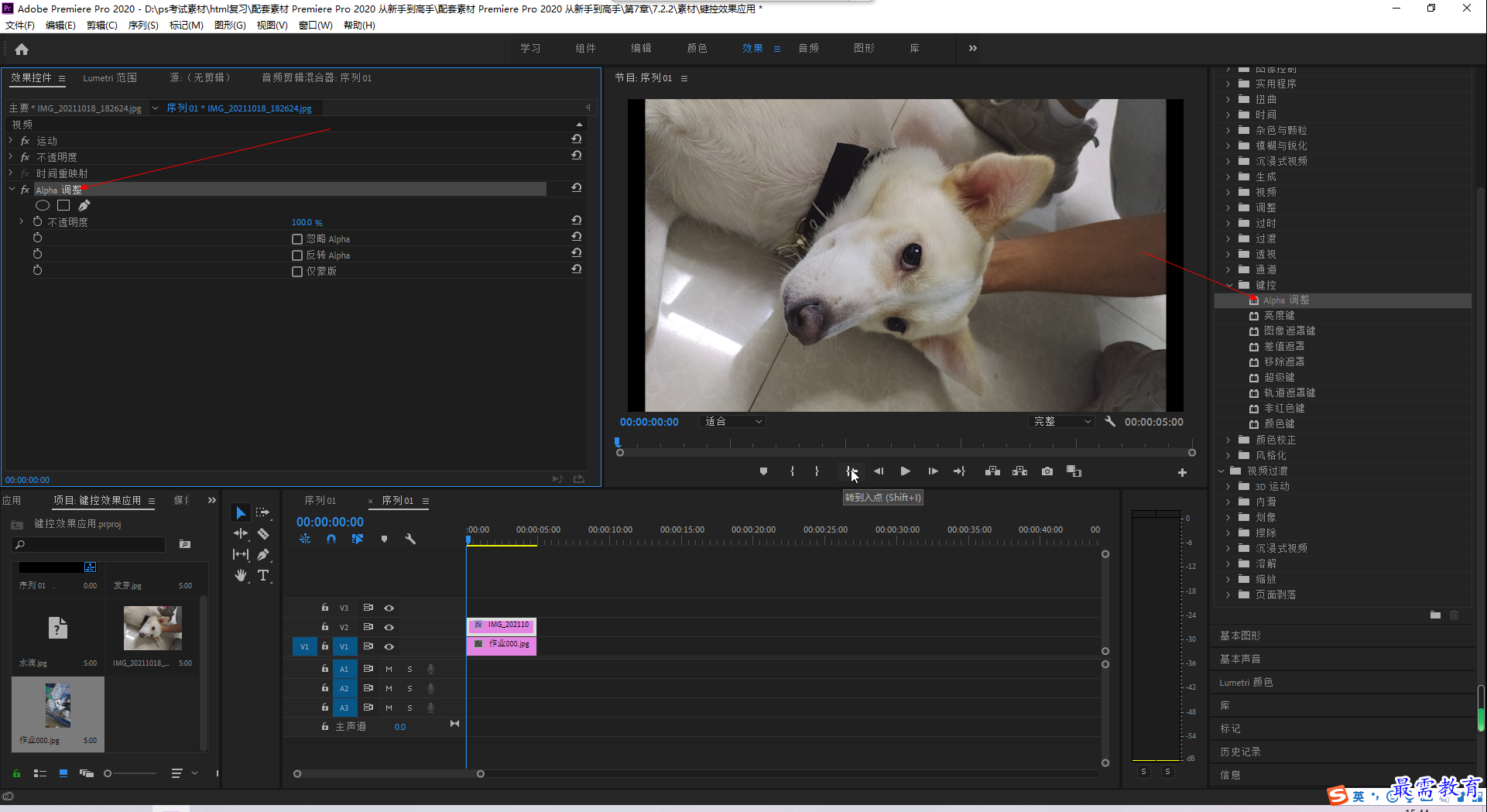Select the 超级键 effect
Screen dimensions: 1487x812
[x=1279, y=378]
